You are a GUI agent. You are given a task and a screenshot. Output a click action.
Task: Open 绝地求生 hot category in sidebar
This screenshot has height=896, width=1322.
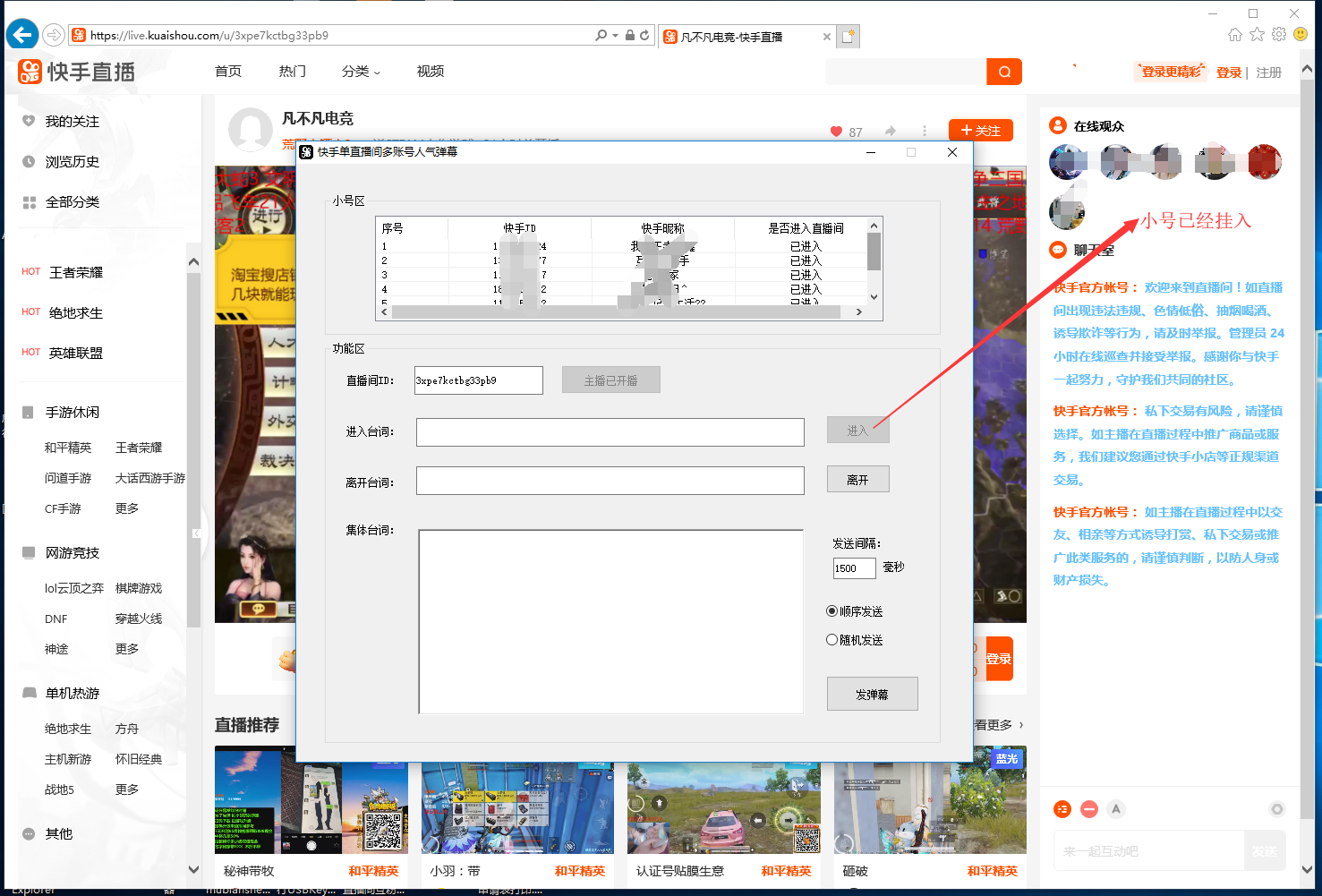(76, 312)
